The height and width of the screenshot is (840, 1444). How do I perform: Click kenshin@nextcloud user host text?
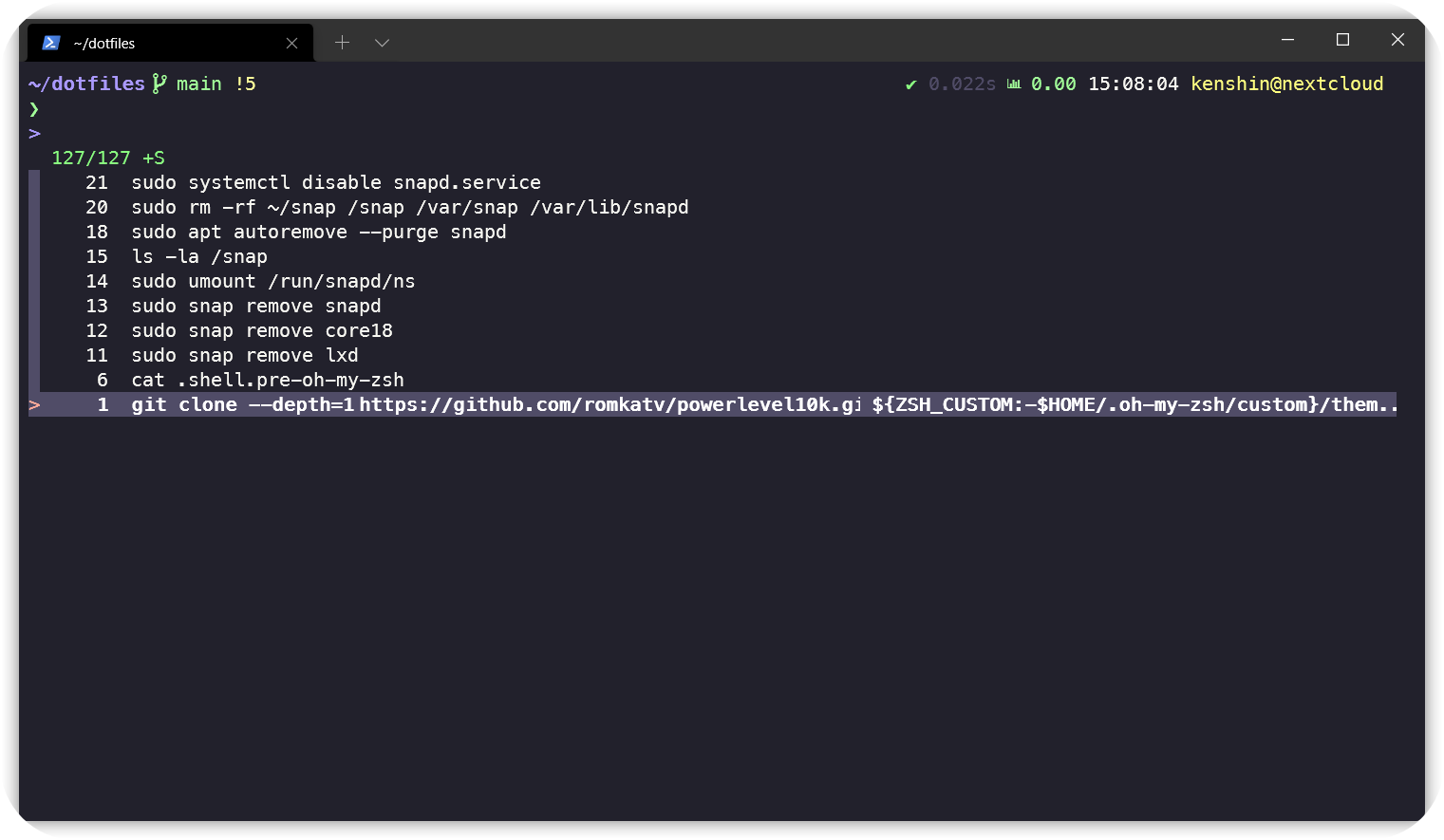(x=1287, y=84)
